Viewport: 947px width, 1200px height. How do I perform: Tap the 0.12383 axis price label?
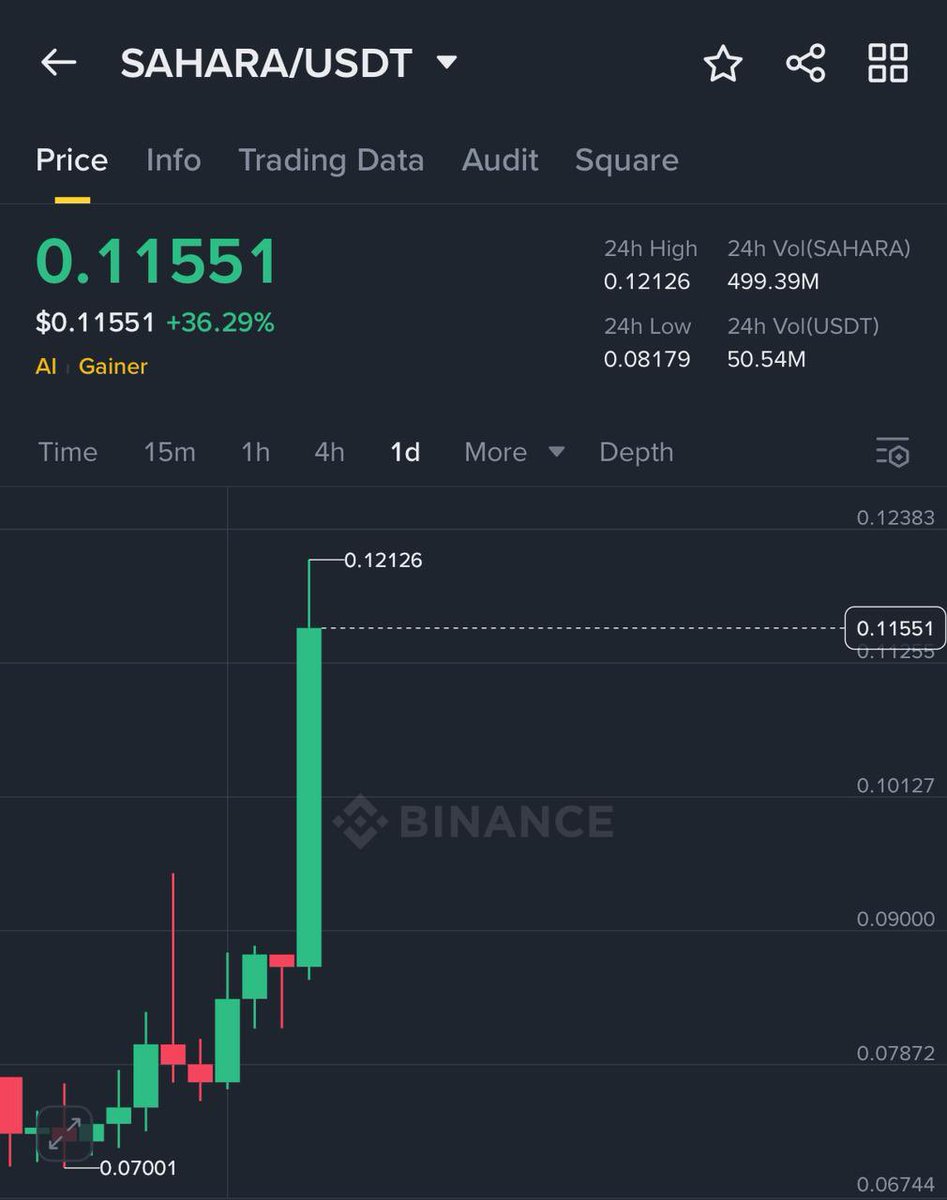point(896,517)
